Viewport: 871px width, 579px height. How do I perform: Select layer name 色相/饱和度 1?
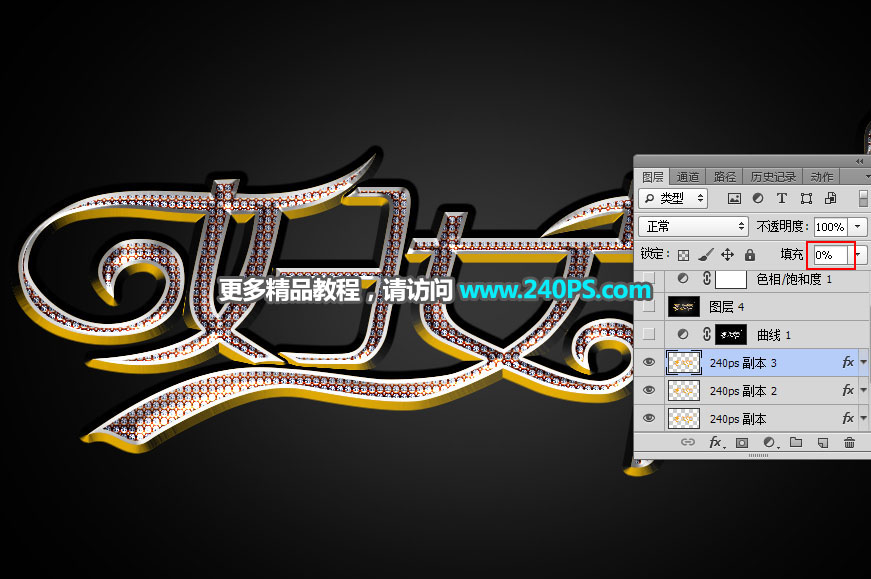tap(794, 279)
